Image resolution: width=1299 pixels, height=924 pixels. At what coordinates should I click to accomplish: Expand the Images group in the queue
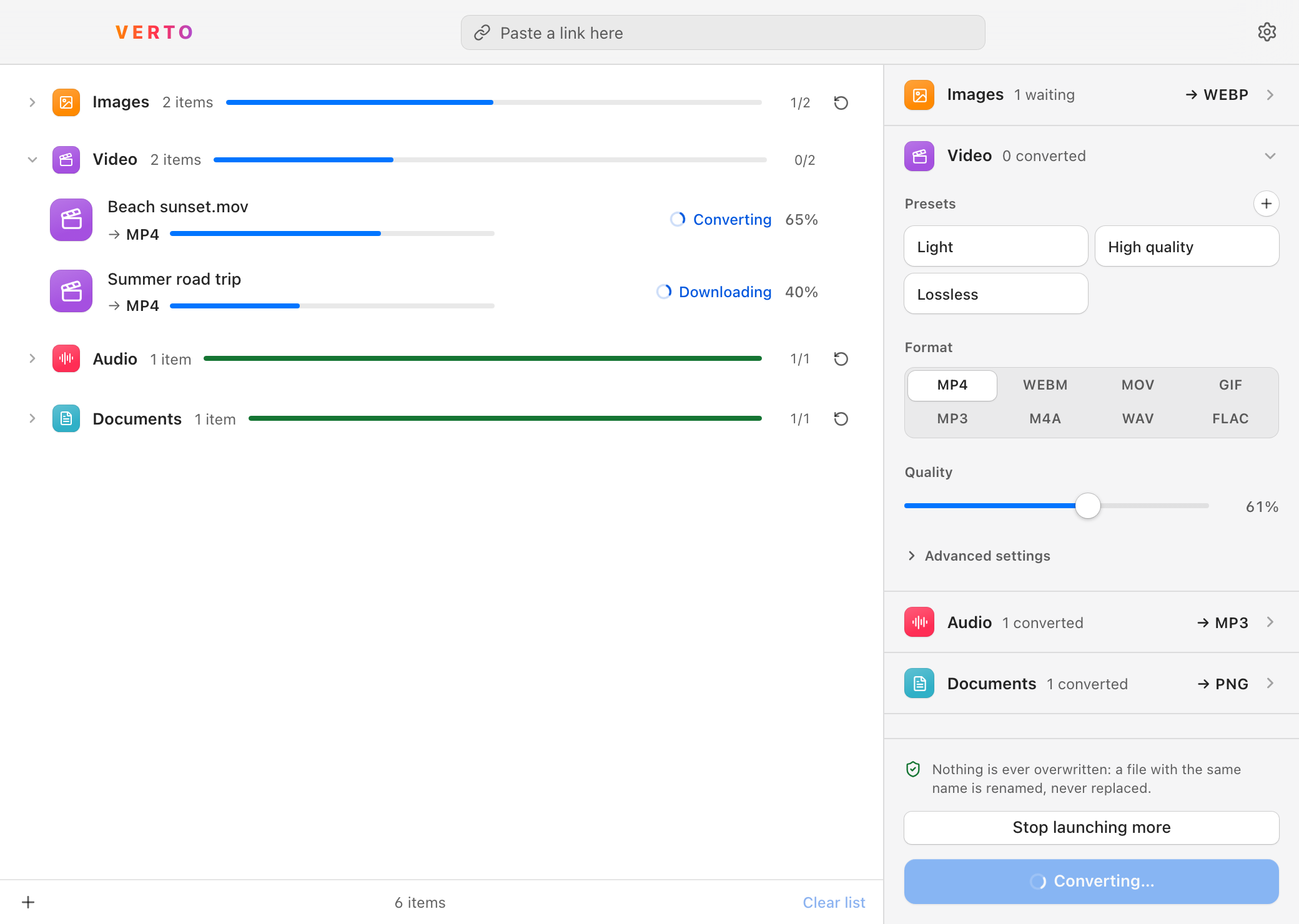(x=32, y=102)
